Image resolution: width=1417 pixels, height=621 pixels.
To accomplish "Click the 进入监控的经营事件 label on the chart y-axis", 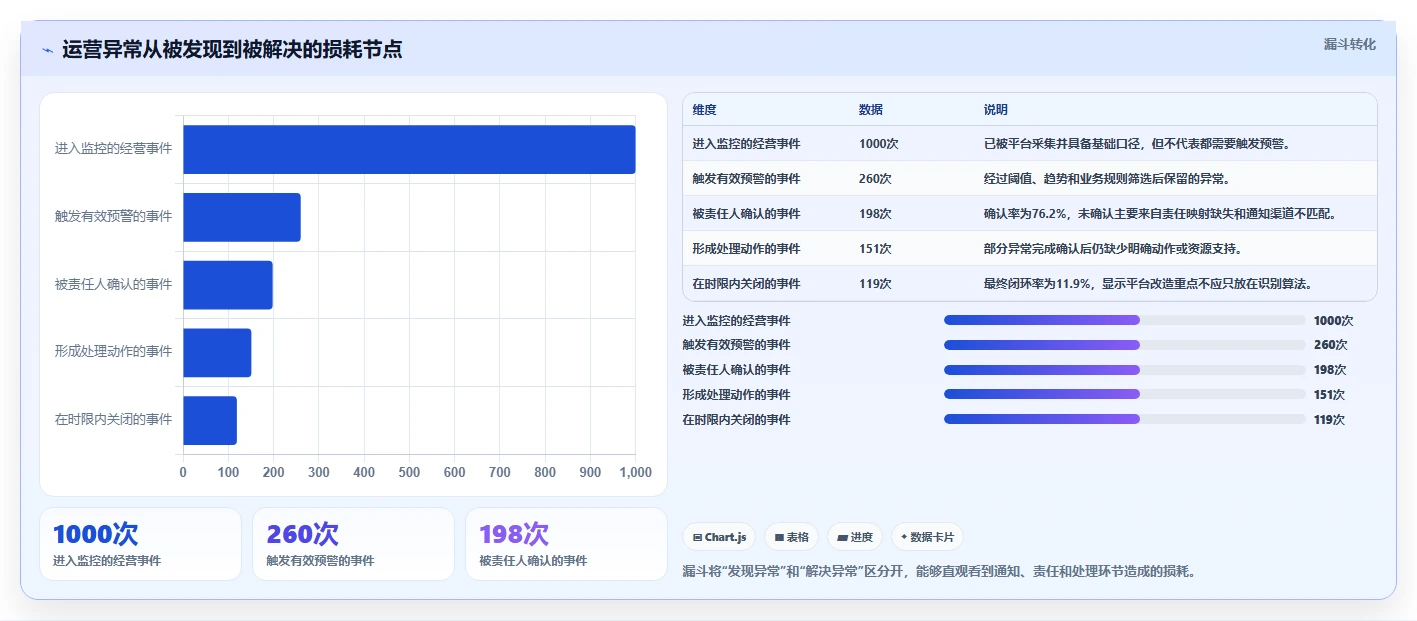I will [113, 149].
